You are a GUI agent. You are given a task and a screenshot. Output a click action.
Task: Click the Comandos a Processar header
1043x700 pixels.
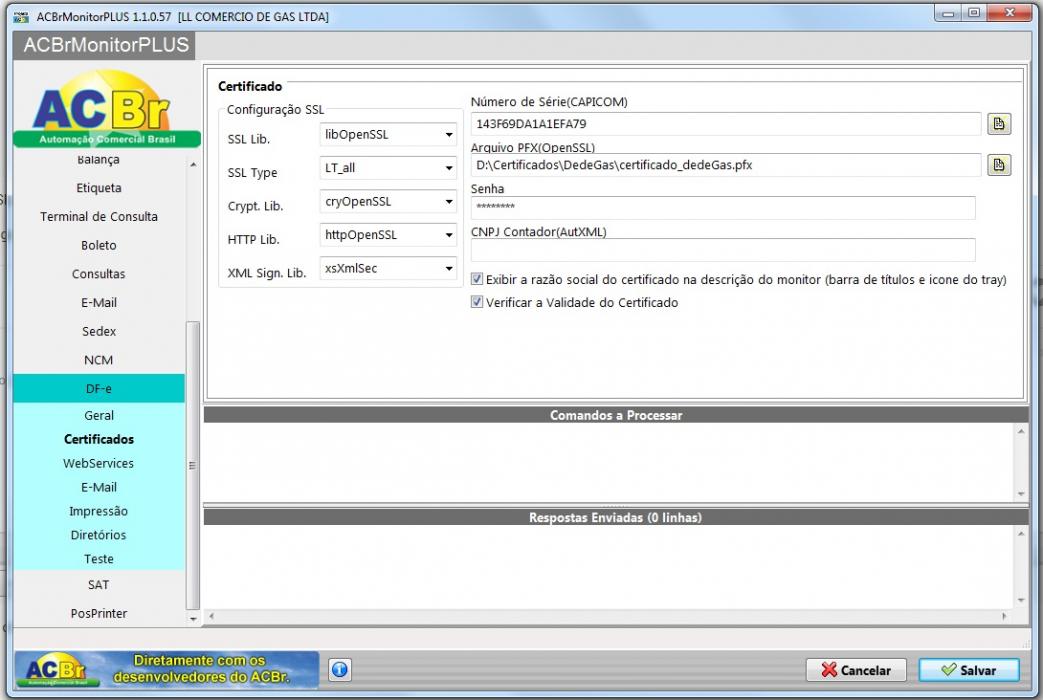pos(616,415)
